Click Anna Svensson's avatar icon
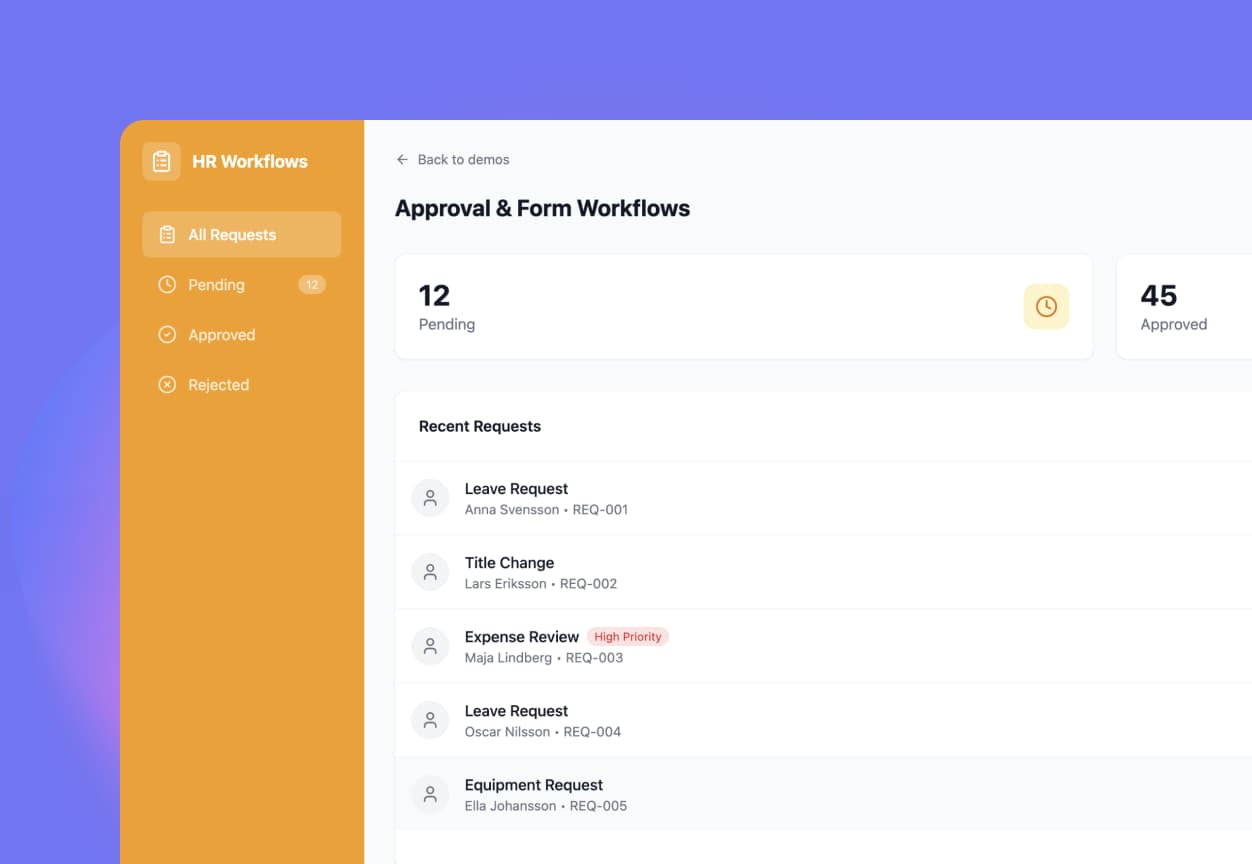The image size is (1252, 864). point(430,497)
